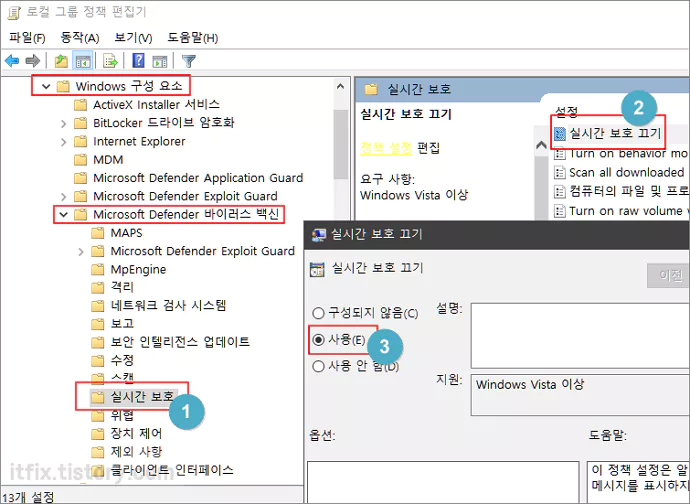Click the 정책 설정 edit link
Screen dimensions: 690x504
pyautogui.click(x=386, y=148)
